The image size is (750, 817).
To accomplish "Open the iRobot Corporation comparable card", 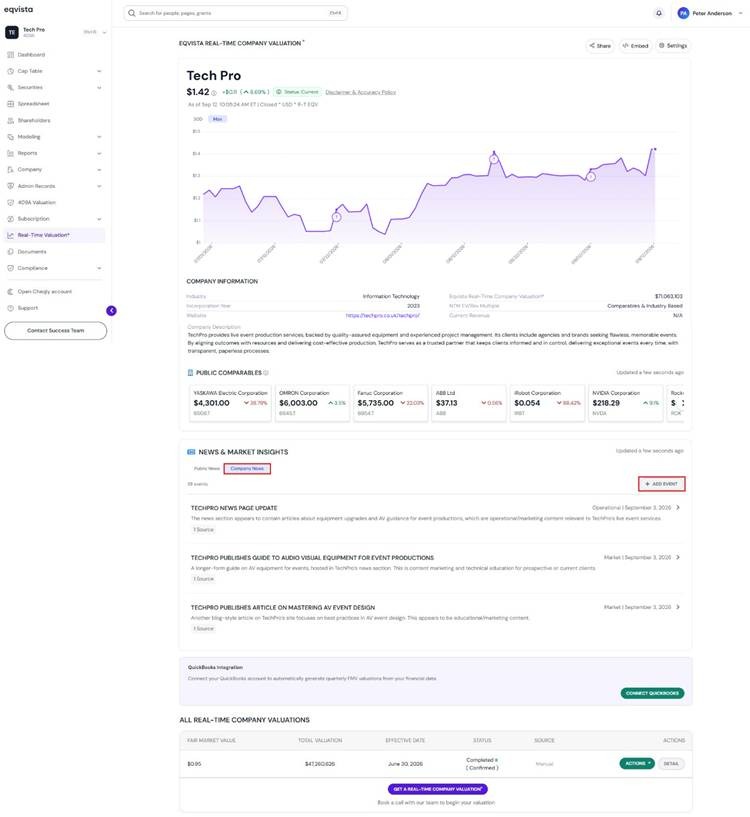I will point(547,403).
